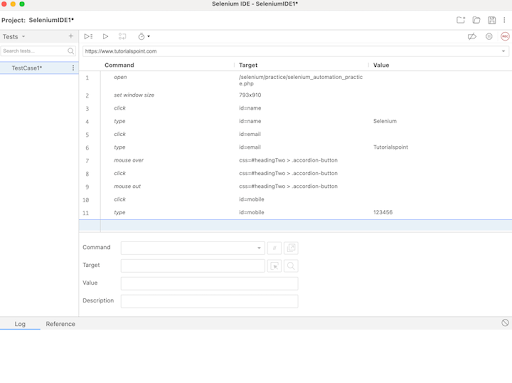This screenshot has width=512, height=383.
Task: Create a new project icon
Action: pos(461,20)
